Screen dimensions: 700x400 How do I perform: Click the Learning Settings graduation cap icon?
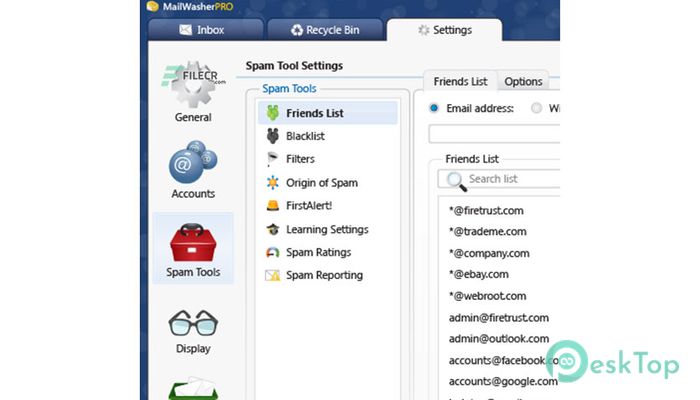click(273, 229)
